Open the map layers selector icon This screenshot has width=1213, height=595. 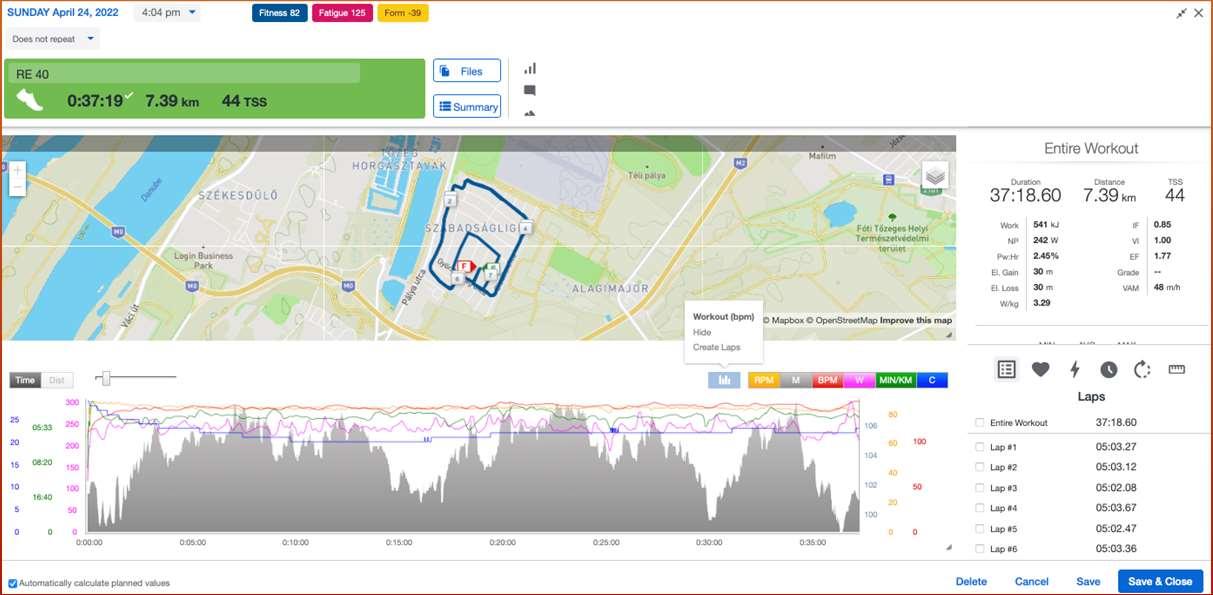[x=935, y=176]
